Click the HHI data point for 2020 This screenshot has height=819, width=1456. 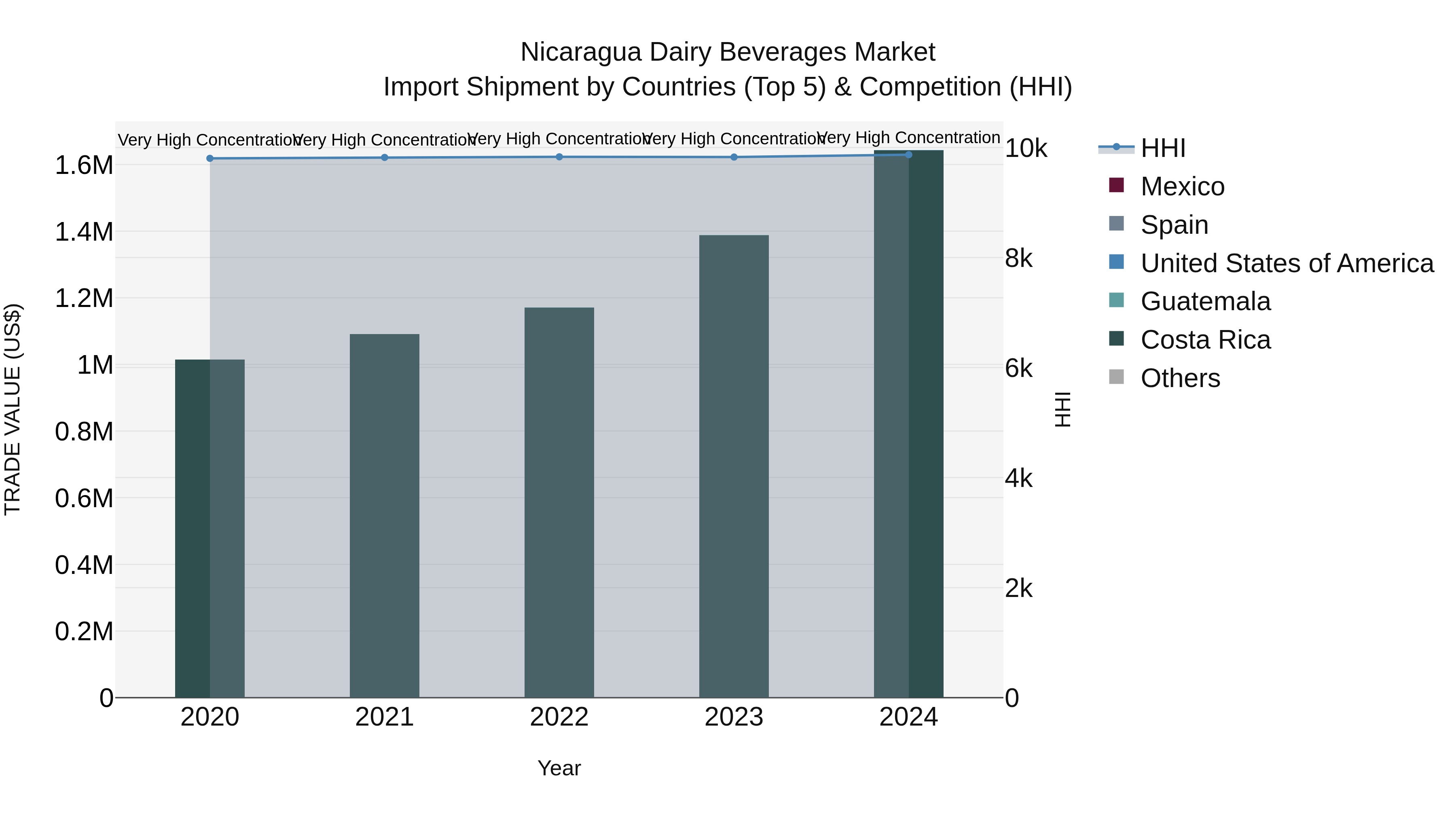(x=210, y=158)
